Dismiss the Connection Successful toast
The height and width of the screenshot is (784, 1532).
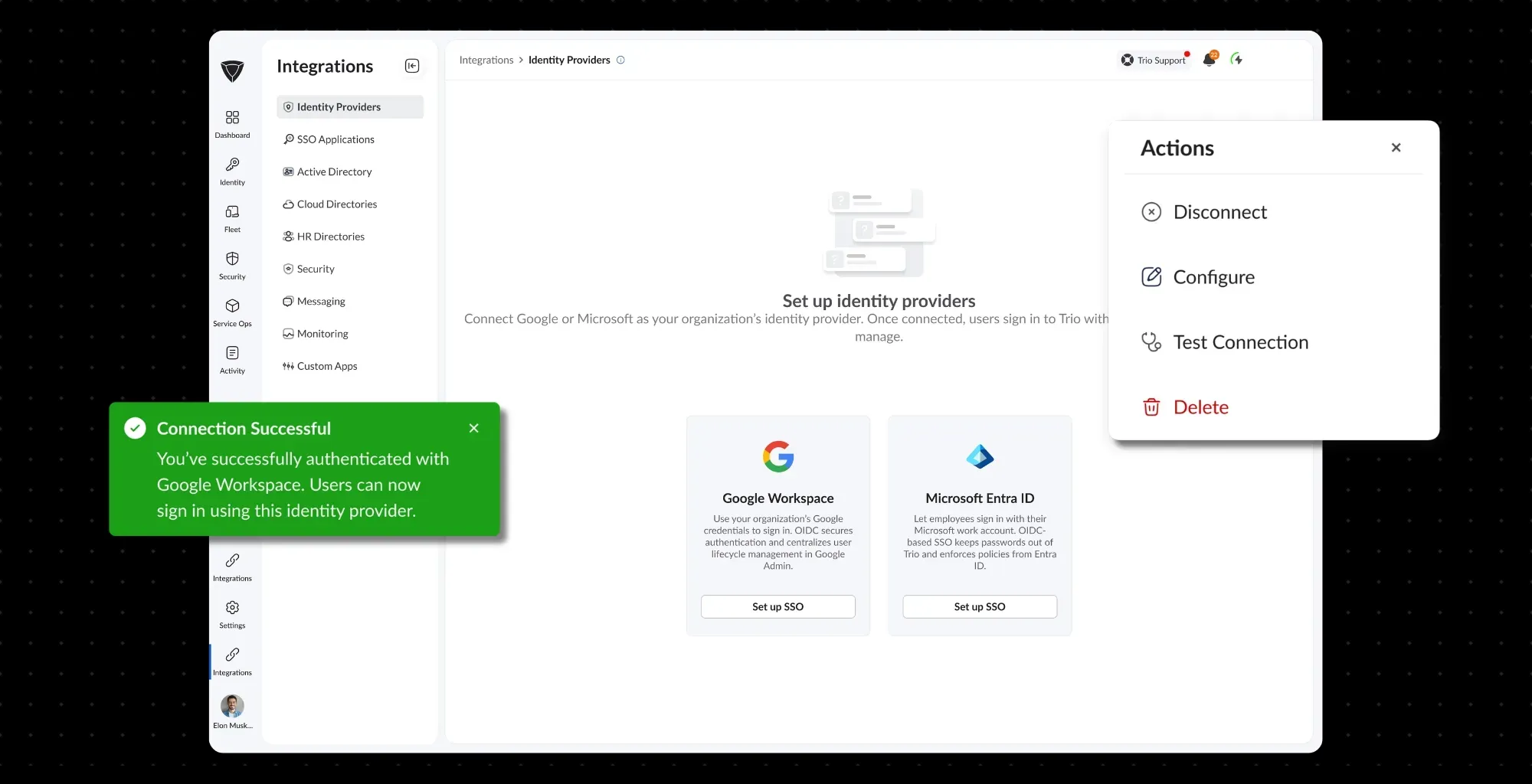pos(474,428)
